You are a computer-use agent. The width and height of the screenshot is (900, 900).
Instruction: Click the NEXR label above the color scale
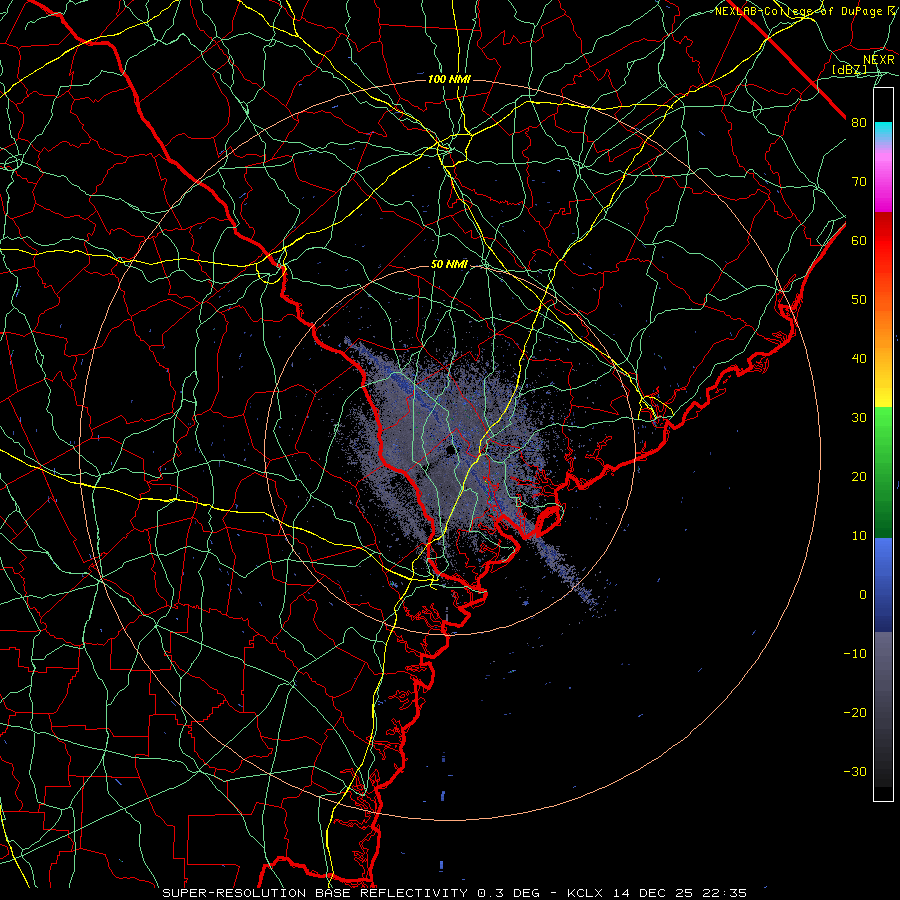[879, 60]
